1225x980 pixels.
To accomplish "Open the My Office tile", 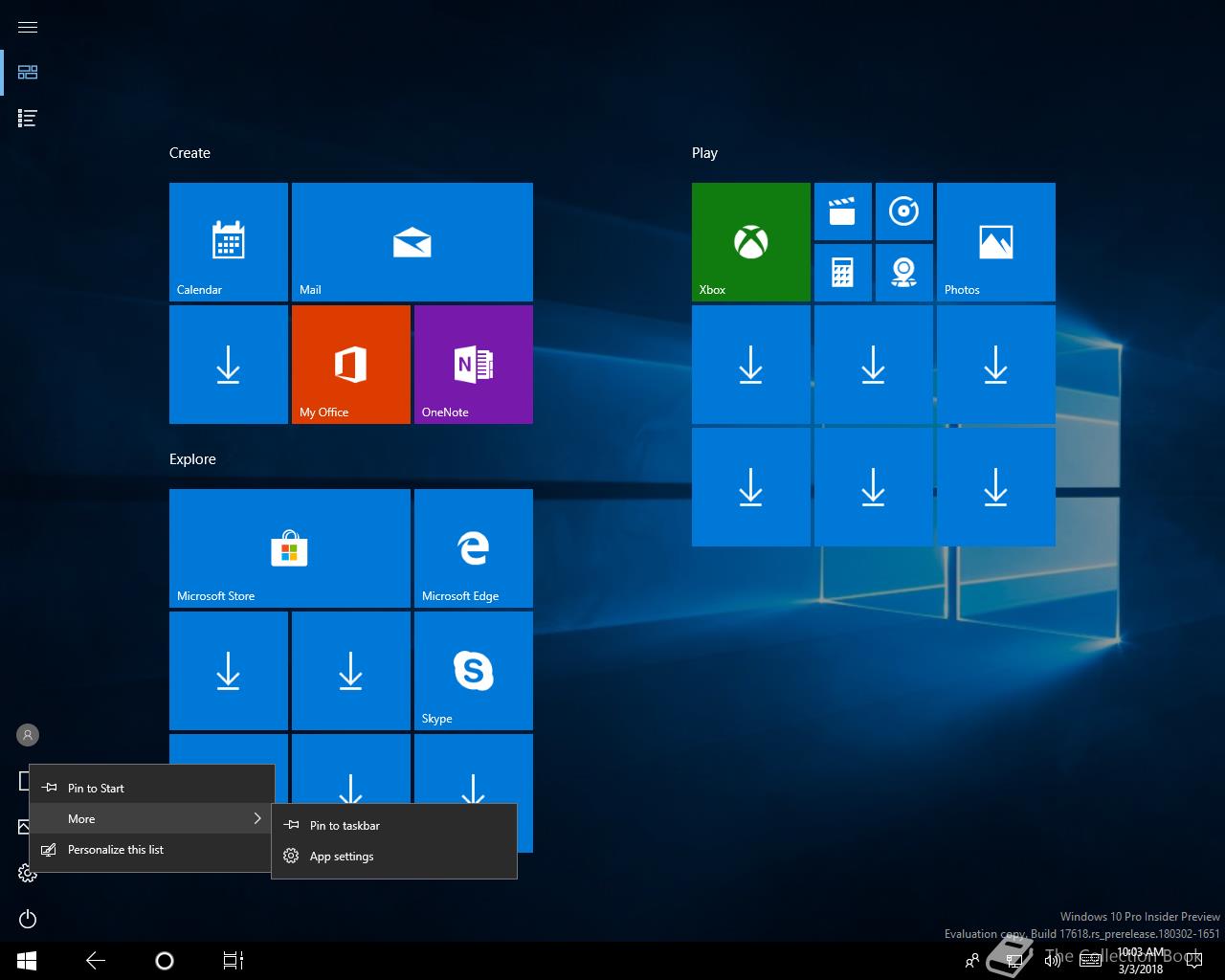I will (351, 365).
